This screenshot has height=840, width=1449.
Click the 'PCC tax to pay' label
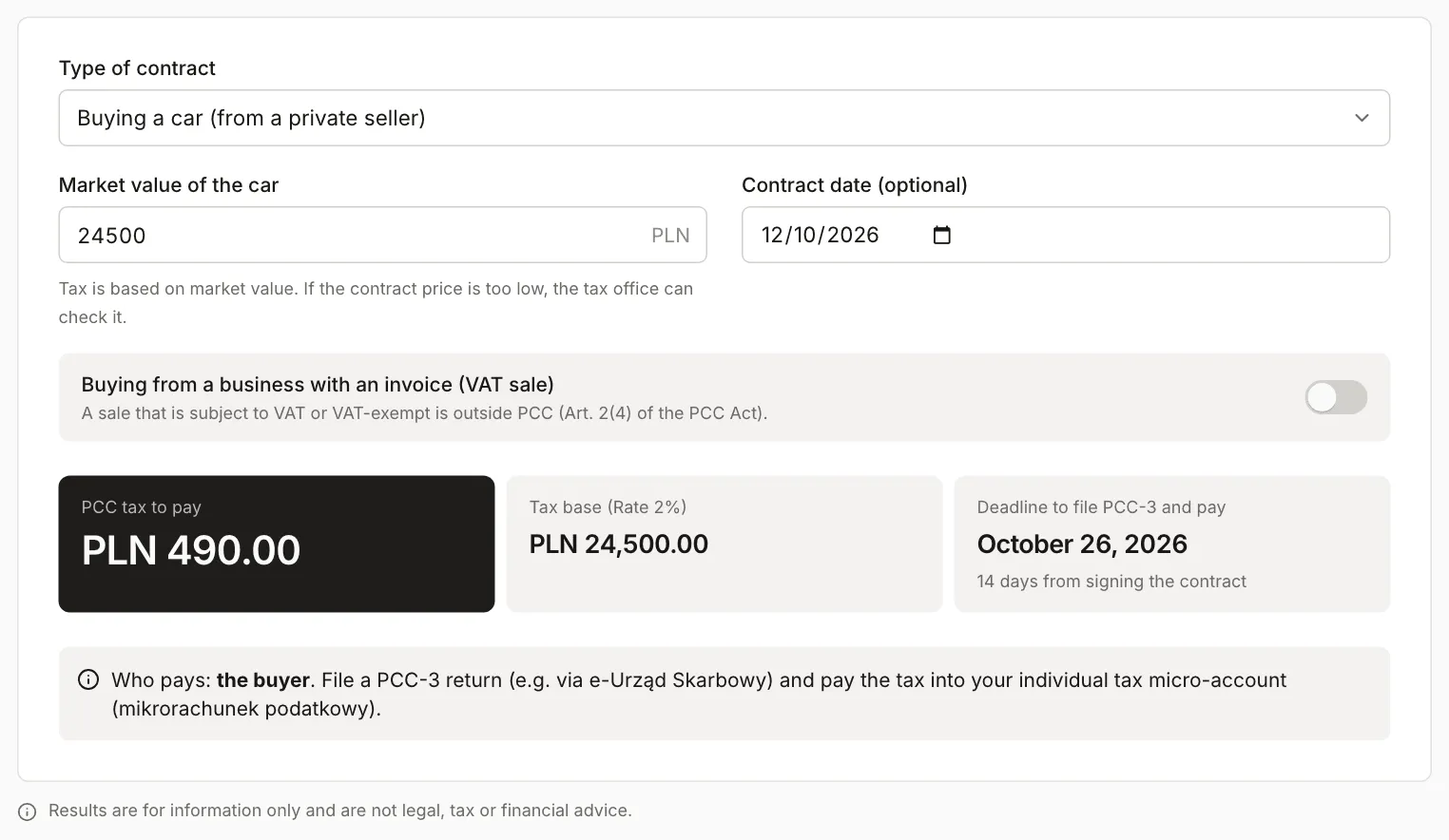[142, 507]
